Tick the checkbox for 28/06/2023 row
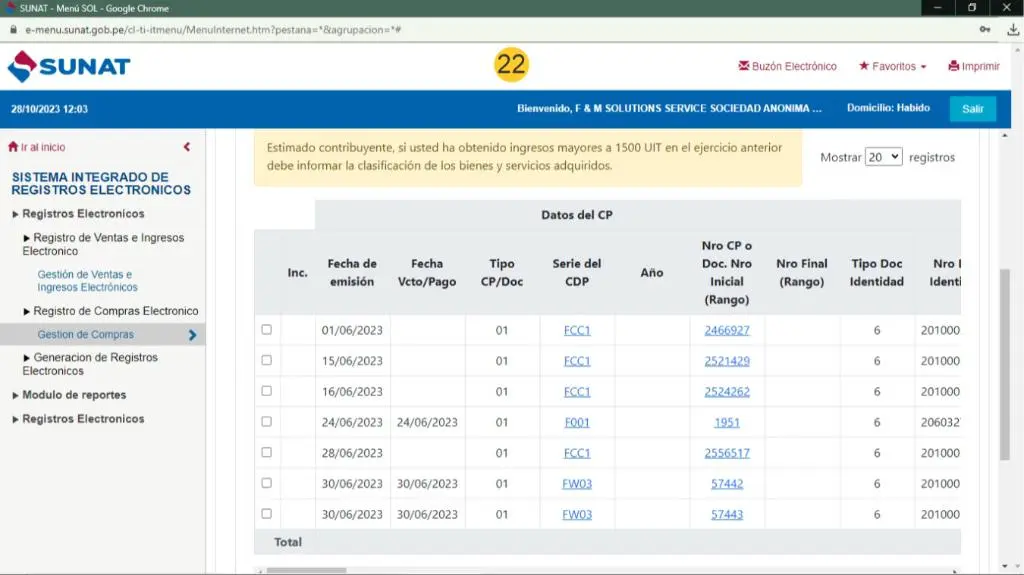Image resolution: width=1024 pixels, height=575 pixels. [266, 452]
